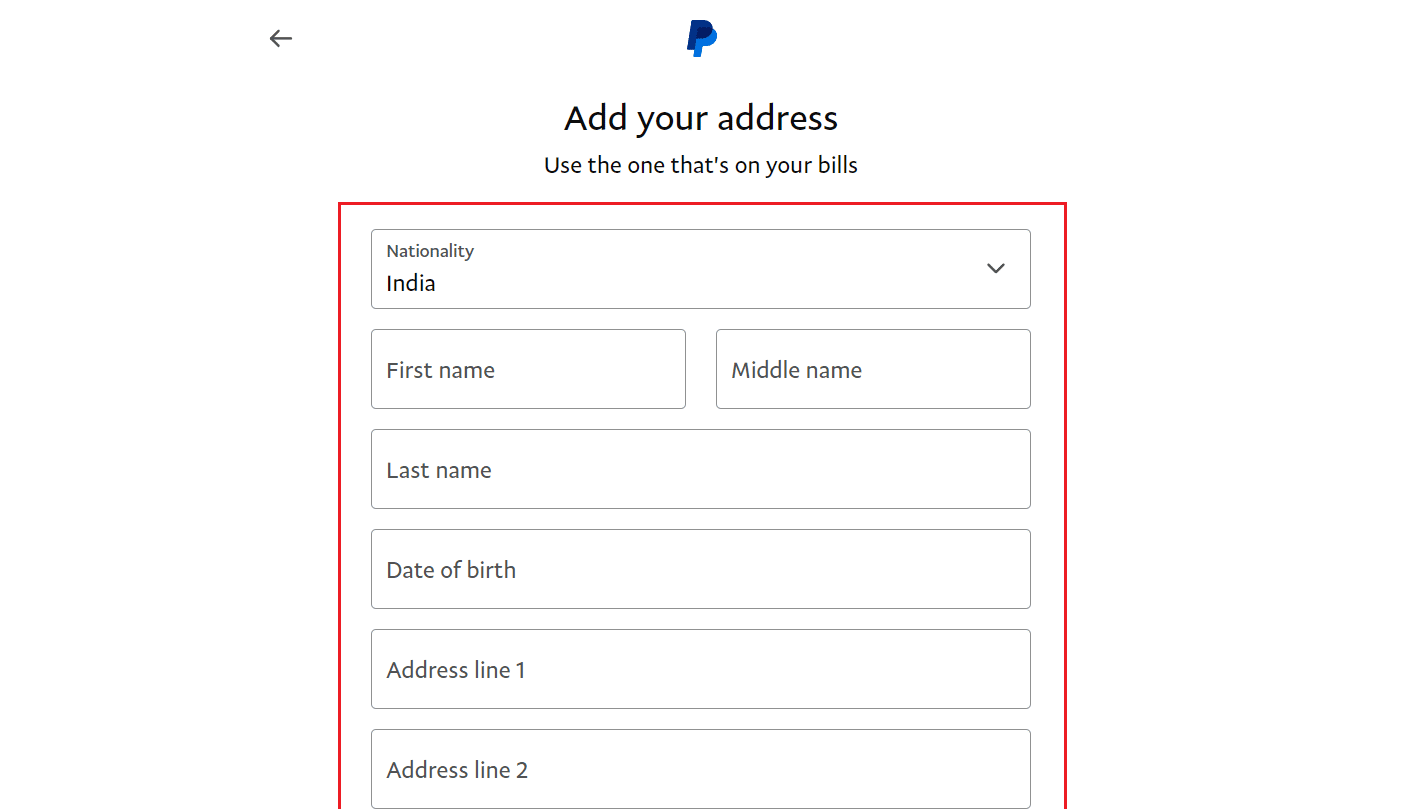Click the selected 'India' nationality value

click(411, 283)
